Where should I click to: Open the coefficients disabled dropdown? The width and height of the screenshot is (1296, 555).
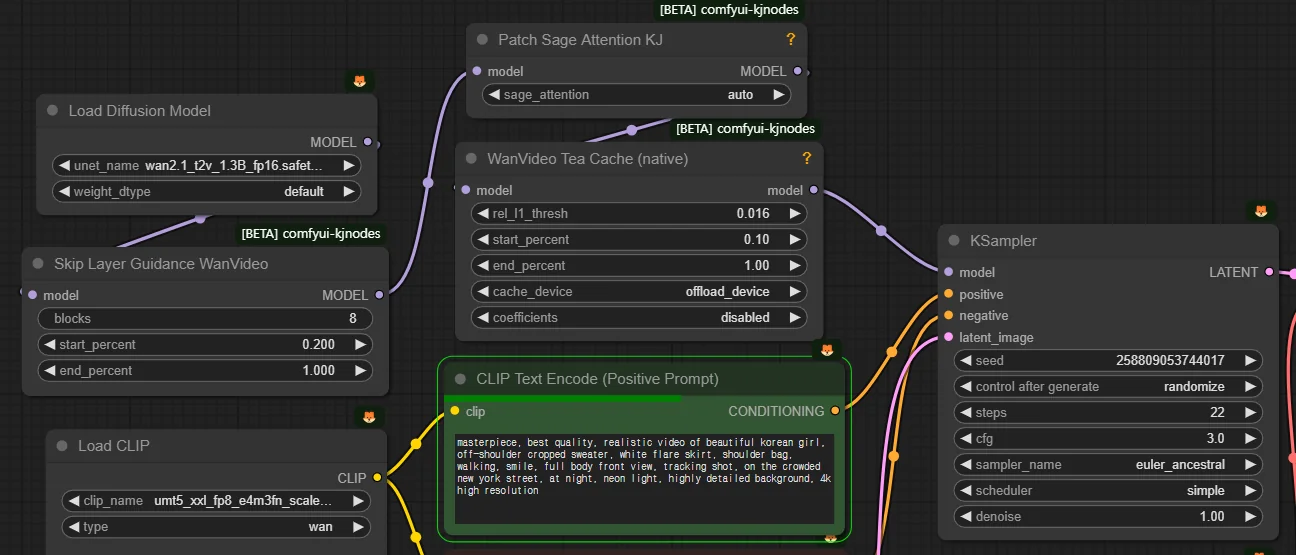639,317
